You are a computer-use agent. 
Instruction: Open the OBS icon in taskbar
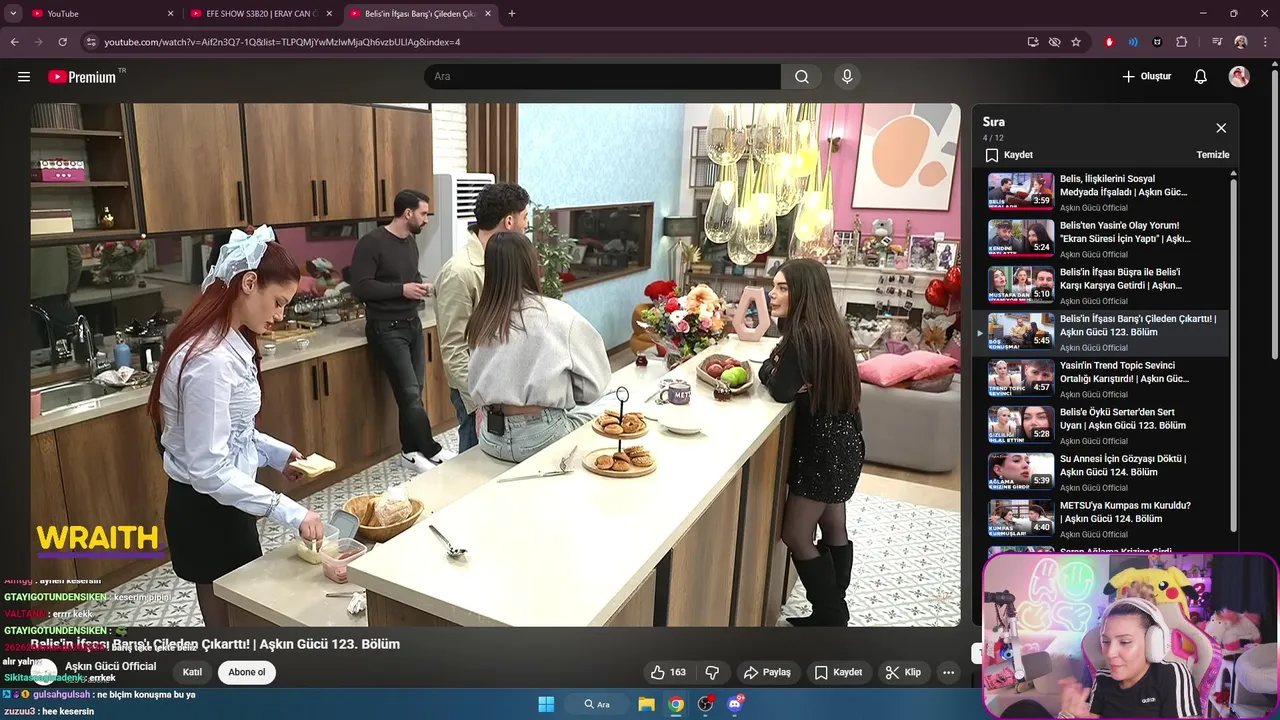(706, 704)
